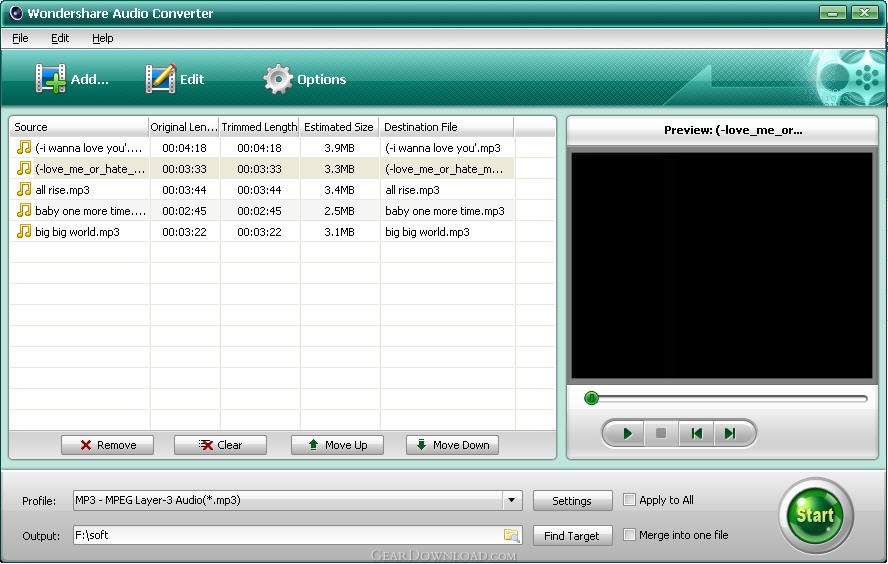Click estimated size '2.5MB' cell
The width and height of the screenshot is (888, 564).
coord(339,211)
